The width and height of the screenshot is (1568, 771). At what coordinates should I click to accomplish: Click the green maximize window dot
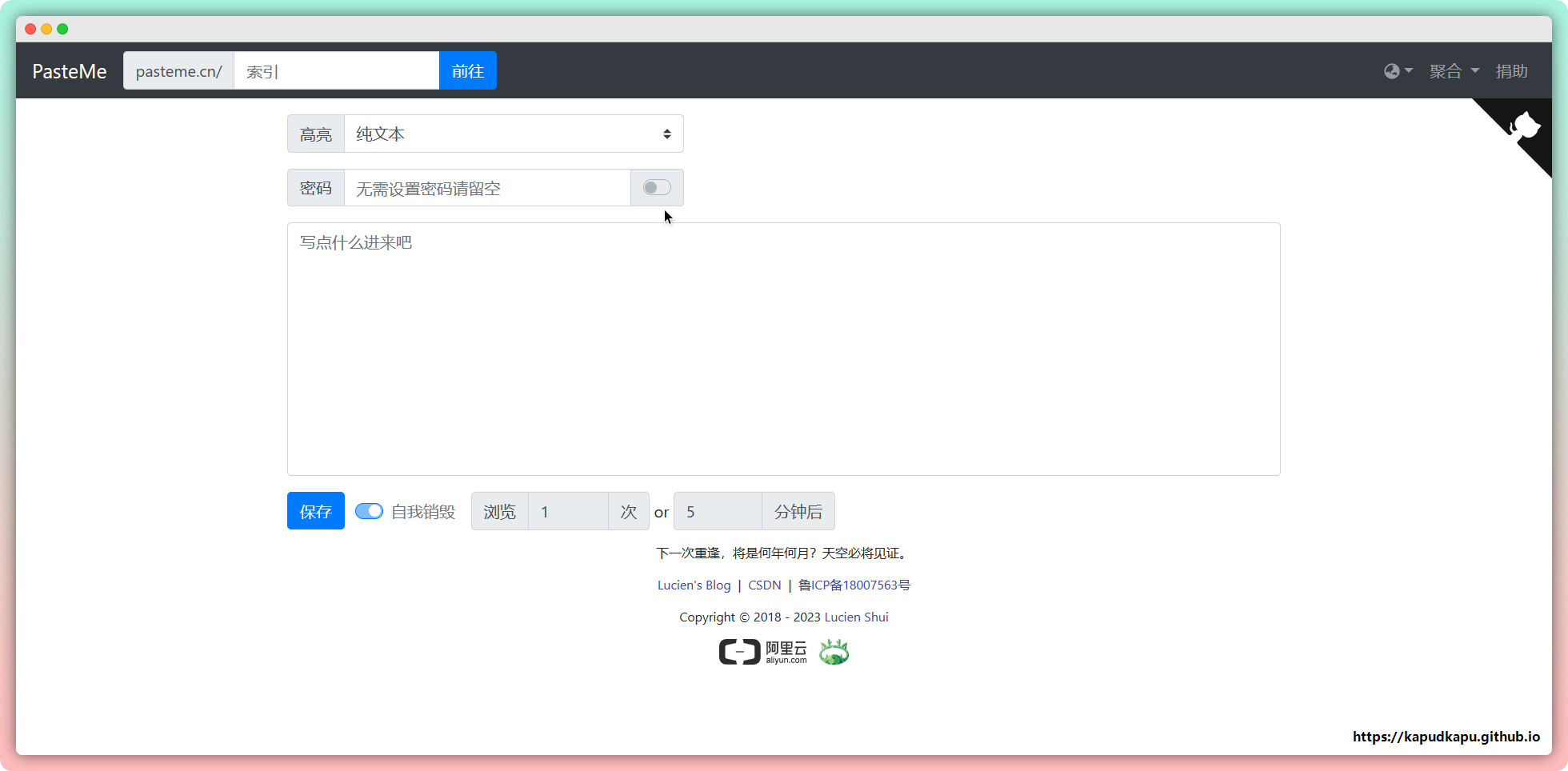pyautogui.click(x=62, y=29)
